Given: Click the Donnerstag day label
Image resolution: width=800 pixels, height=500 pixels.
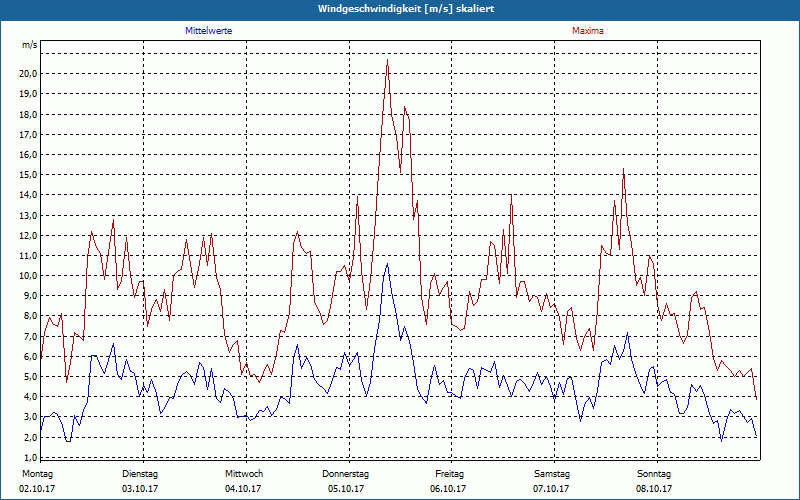Looking at the screenshot, I should pos(345,474).
